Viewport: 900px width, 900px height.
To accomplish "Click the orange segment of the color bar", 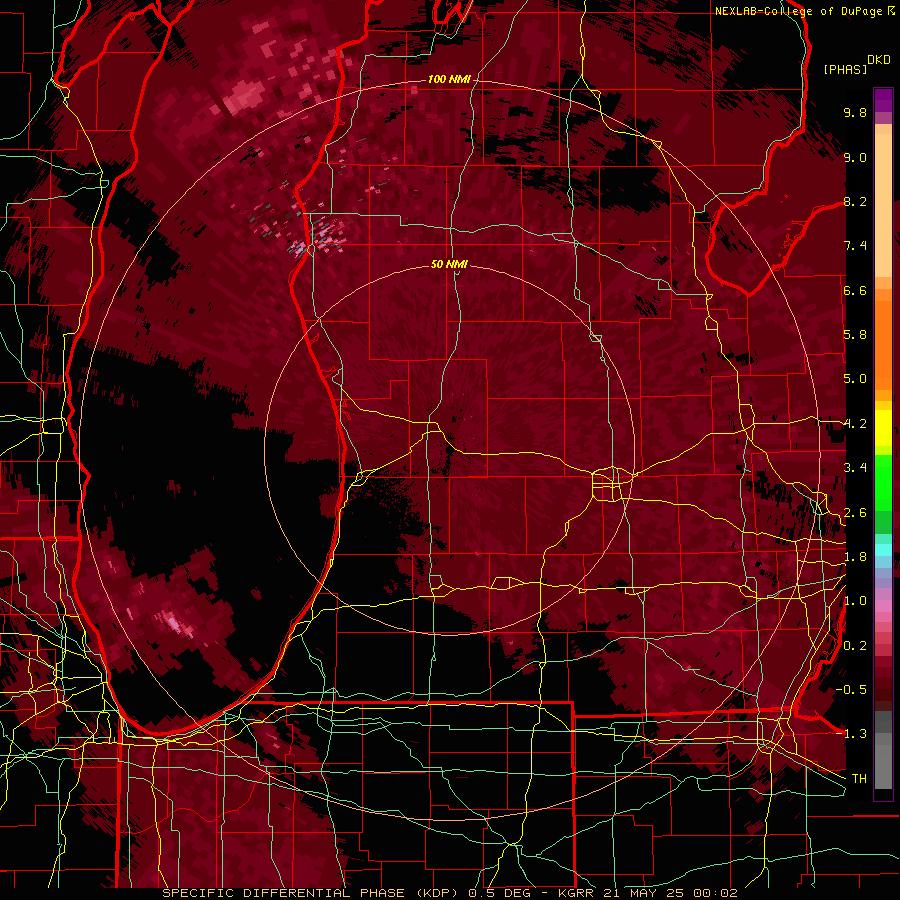I will pos(883,339).
